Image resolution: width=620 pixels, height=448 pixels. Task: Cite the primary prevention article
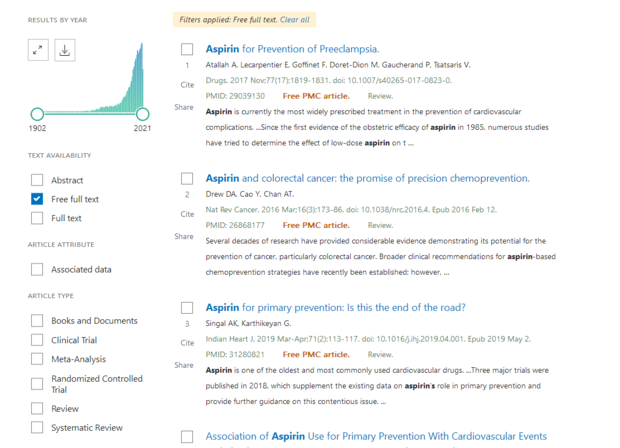click(x=187, y=344)
